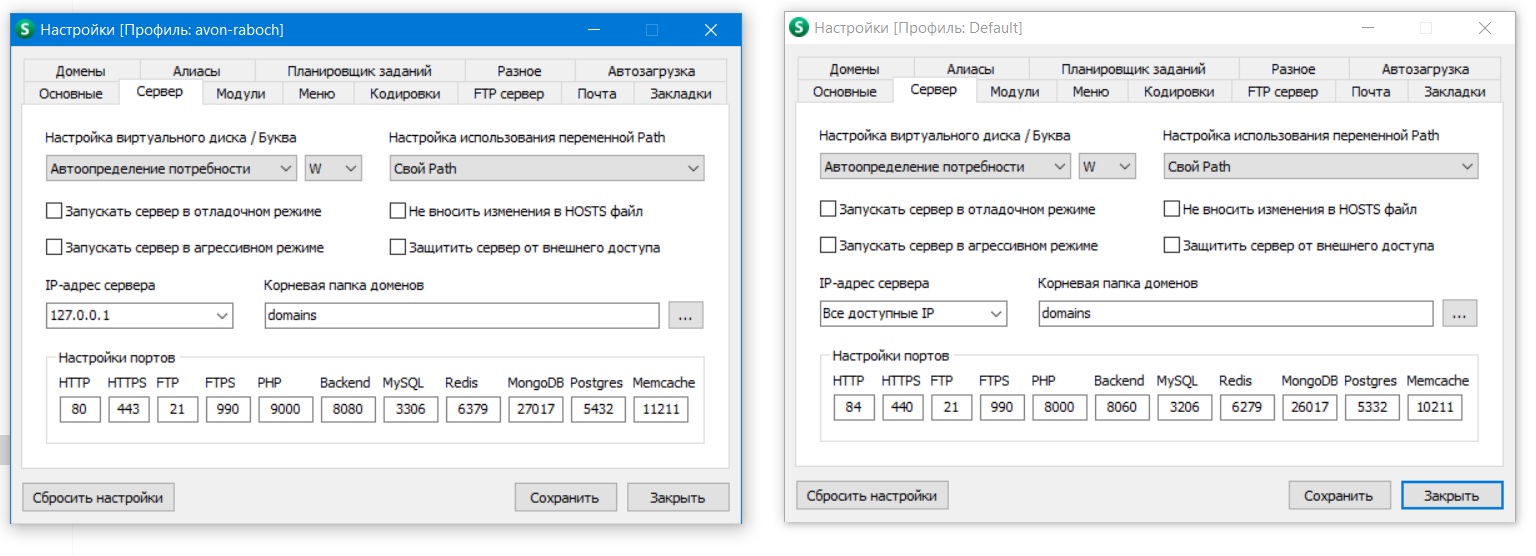Image resolution: width=1536 pixels, height=556 pixels.
Task: Click Open Server icon in avon-raboch title bar
Action: (x=25, y=30)
